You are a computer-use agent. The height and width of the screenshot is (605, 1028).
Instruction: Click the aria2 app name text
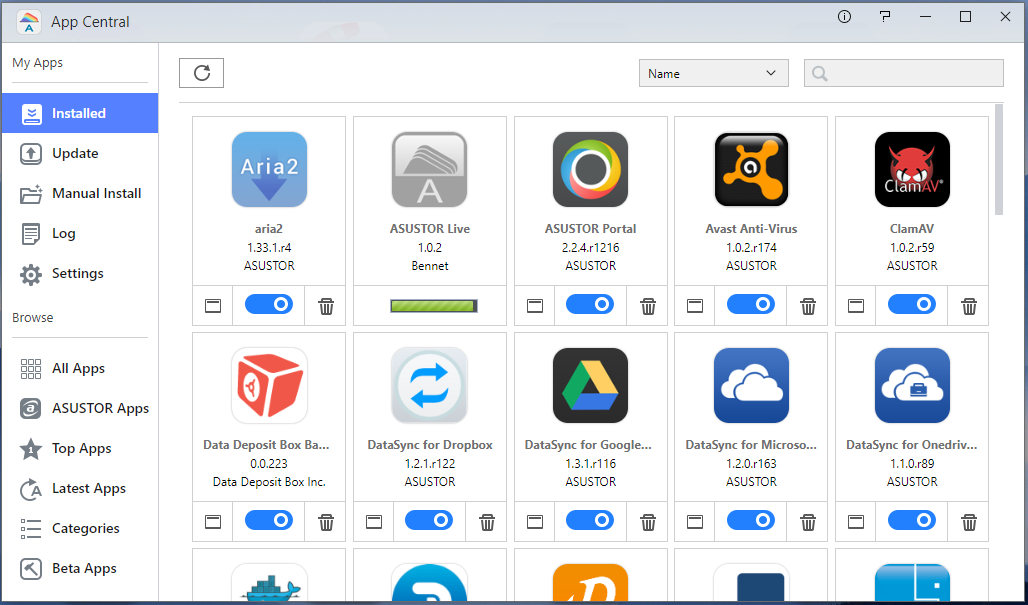[269, 229]
